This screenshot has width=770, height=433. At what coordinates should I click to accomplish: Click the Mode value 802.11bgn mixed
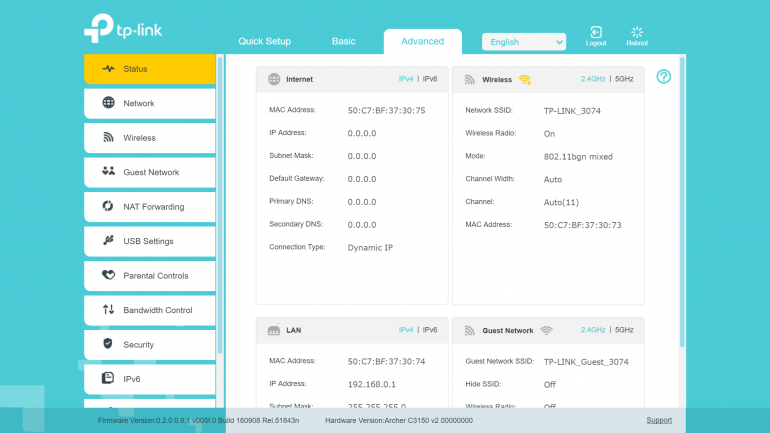tap(578, 157)
